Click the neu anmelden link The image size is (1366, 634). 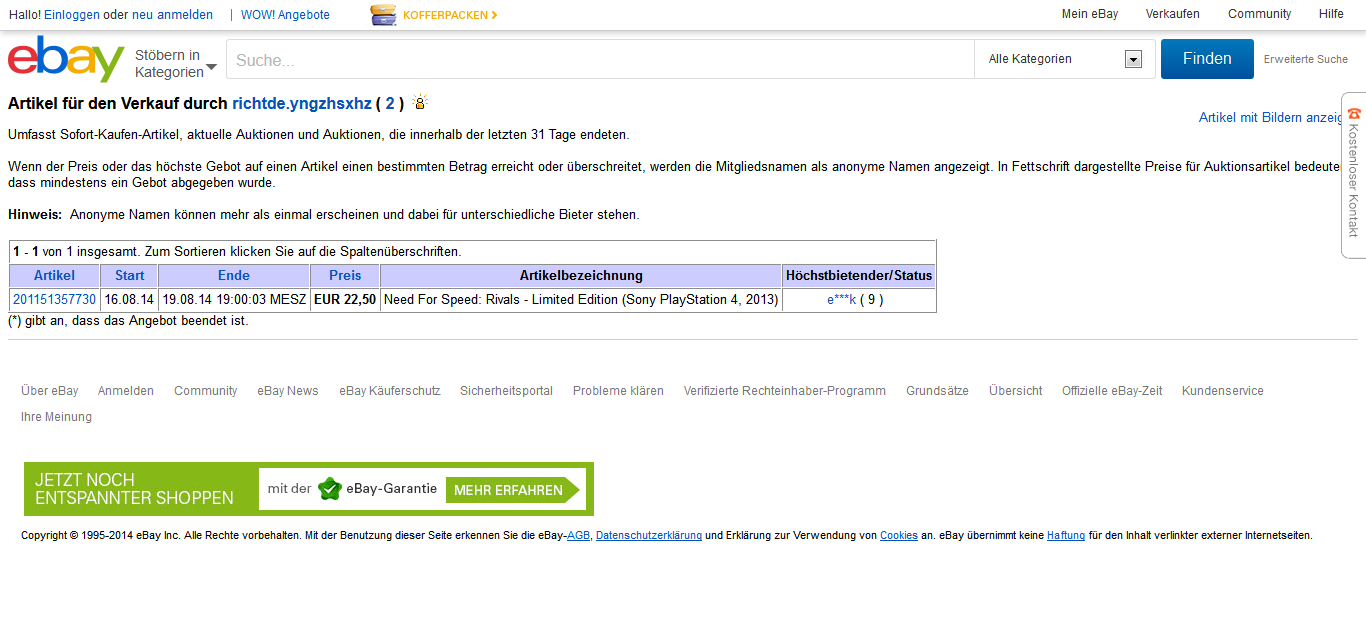click(172, 15)
